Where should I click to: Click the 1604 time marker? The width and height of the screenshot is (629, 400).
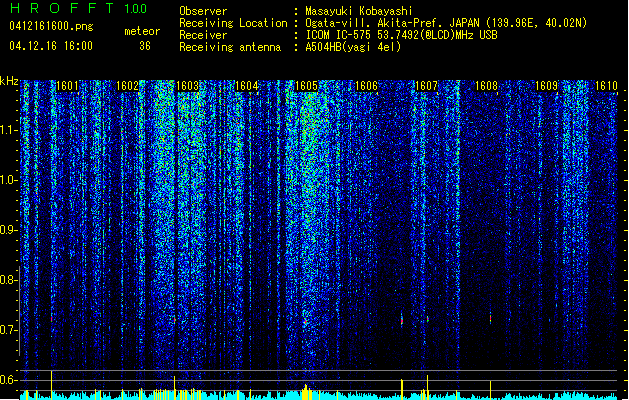(x=247, y=86)
